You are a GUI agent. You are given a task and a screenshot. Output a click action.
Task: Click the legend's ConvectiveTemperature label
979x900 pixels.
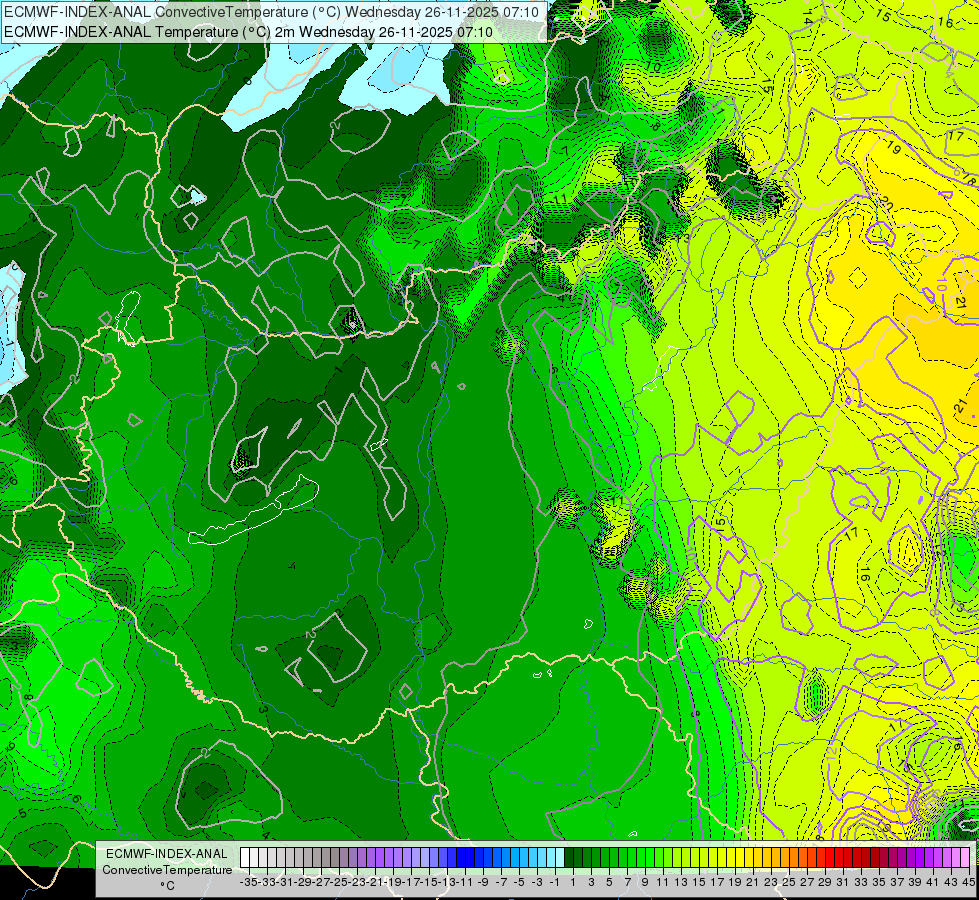tap(167, 870)
